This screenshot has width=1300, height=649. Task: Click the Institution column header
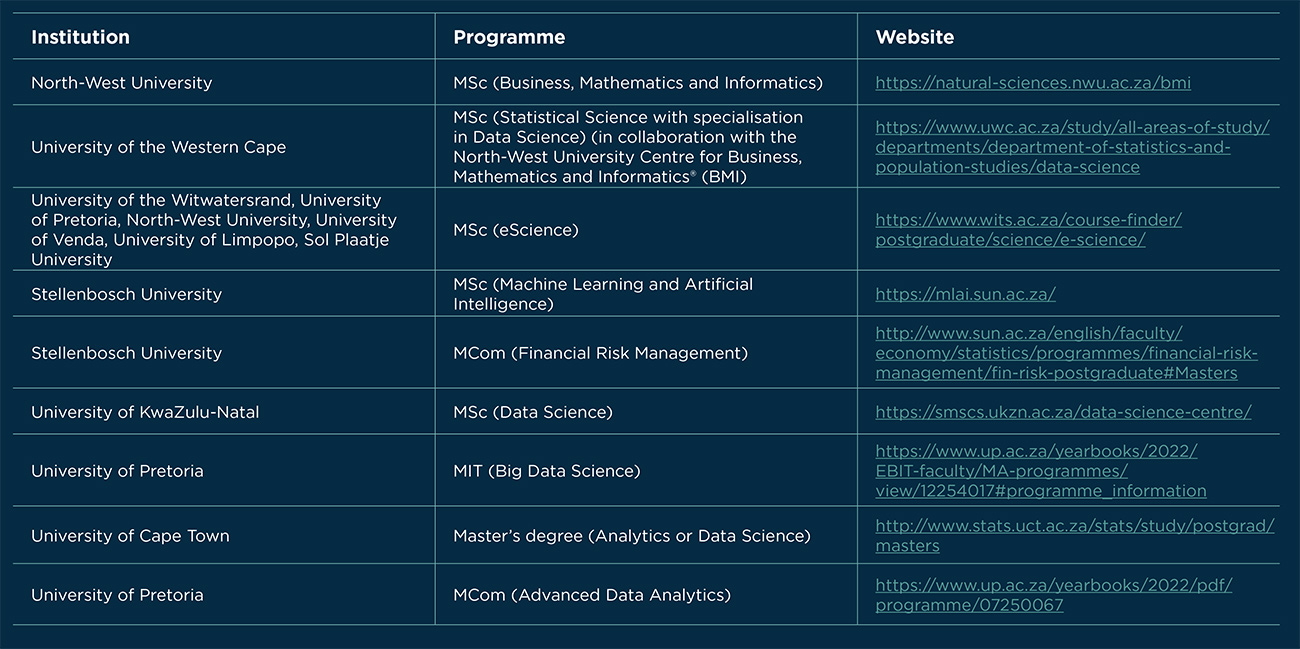coord(80,37)
